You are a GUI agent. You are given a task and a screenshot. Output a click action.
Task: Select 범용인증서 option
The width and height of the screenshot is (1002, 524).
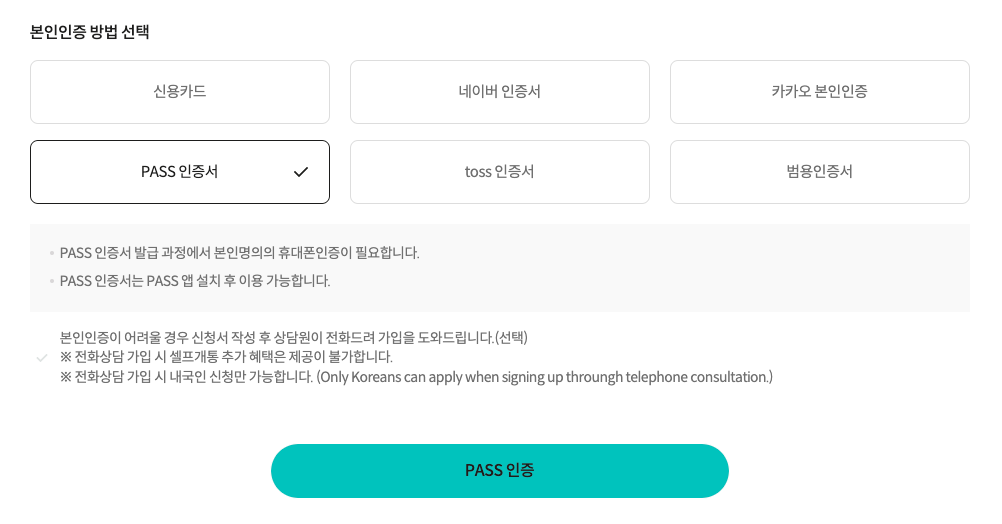pyautogui.click(x=820, y=172)
